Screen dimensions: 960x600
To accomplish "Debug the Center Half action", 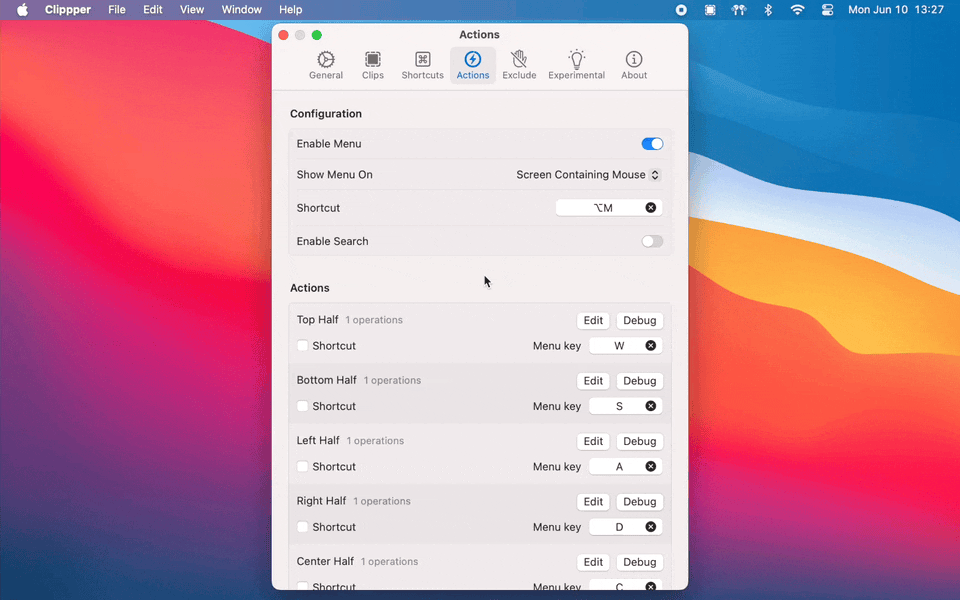I will click(639, 562).
